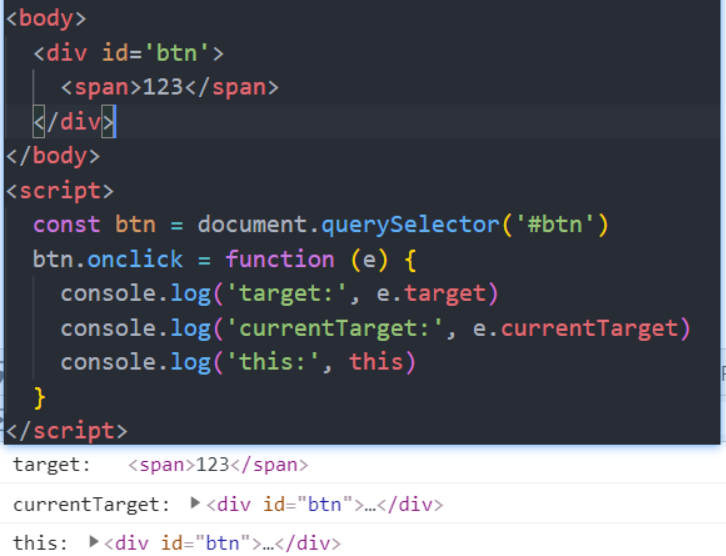This screenshot has height=556, width=726.
Task: Click the closing div tag in the code
Action: click(x=74, y=122)
